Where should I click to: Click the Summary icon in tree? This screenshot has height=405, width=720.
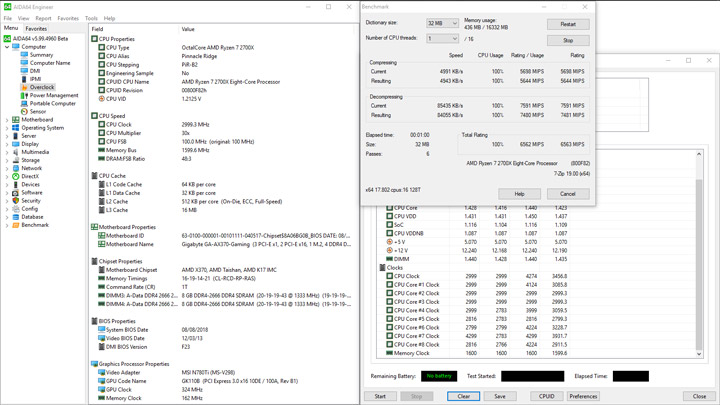coord(24,55)
